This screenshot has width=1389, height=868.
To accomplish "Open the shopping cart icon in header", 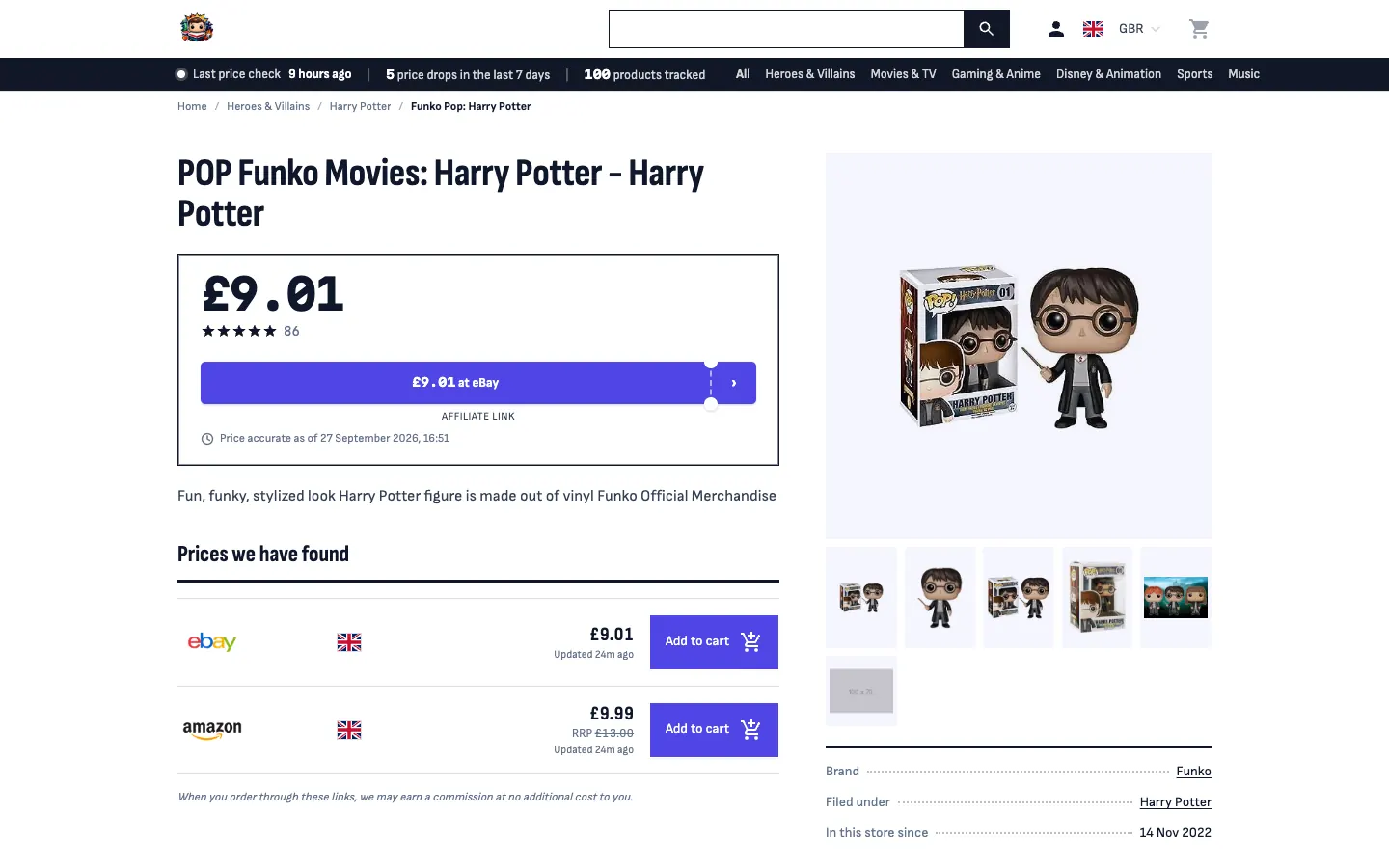I will click(1199, 29).
